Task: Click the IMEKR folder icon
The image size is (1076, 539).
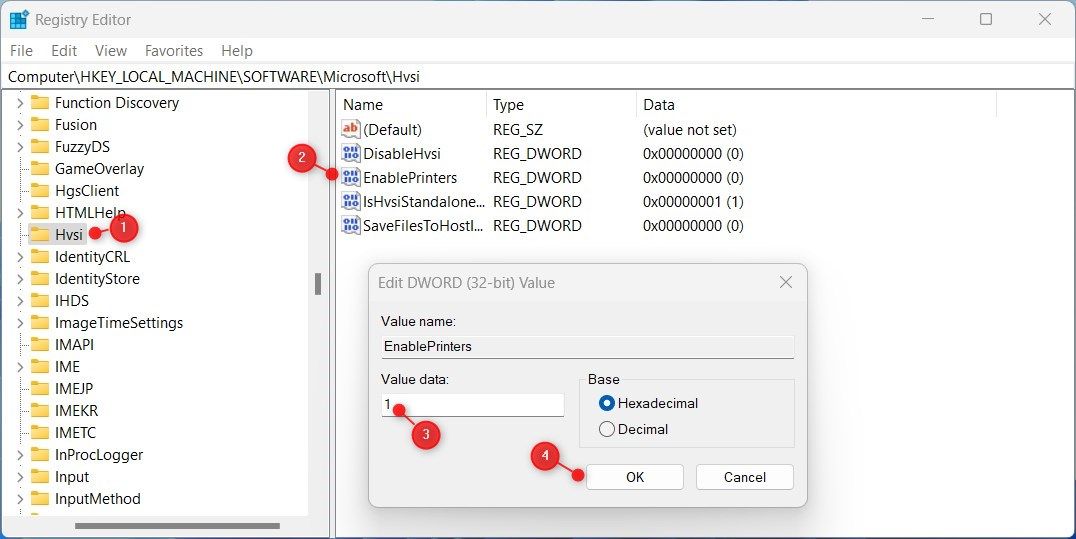Action: tap(40, 410)
